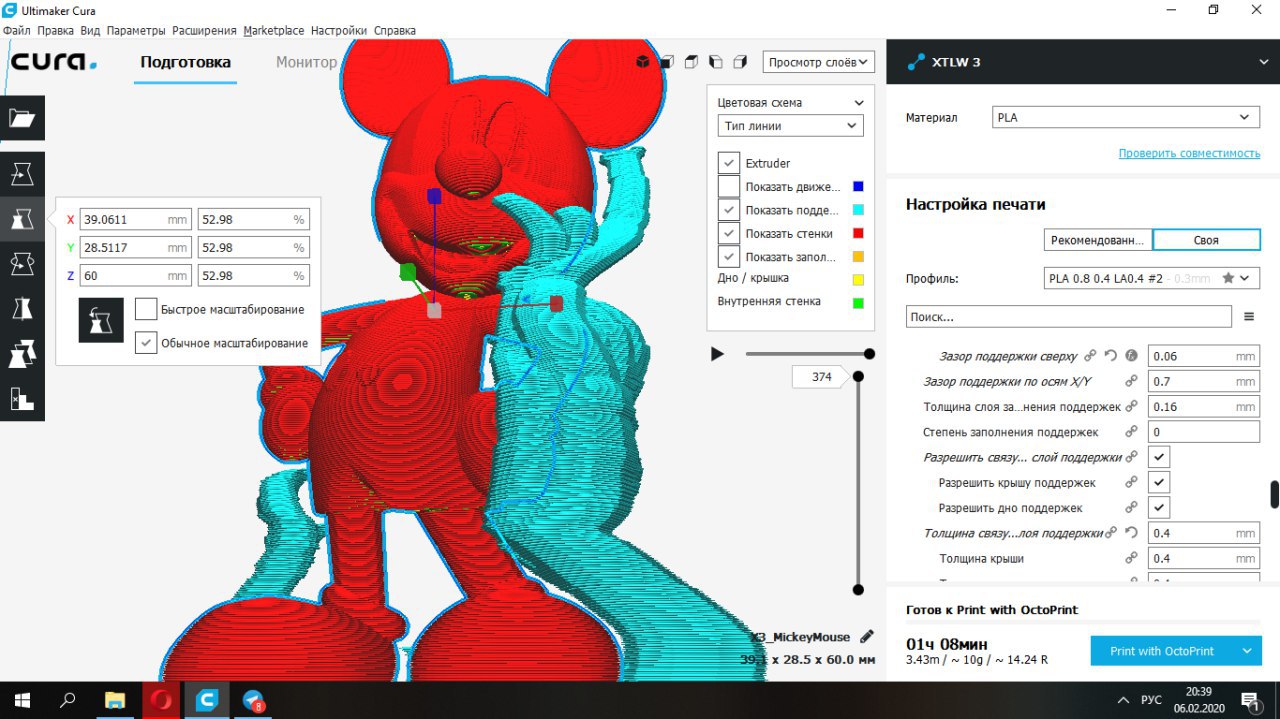Uncheck Разрешить крышу поддержек

tap(1159, 482)
